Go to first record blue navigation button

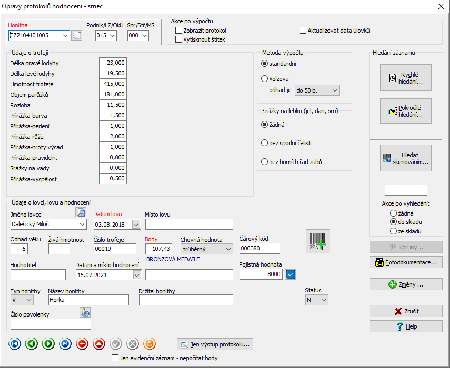15,344
